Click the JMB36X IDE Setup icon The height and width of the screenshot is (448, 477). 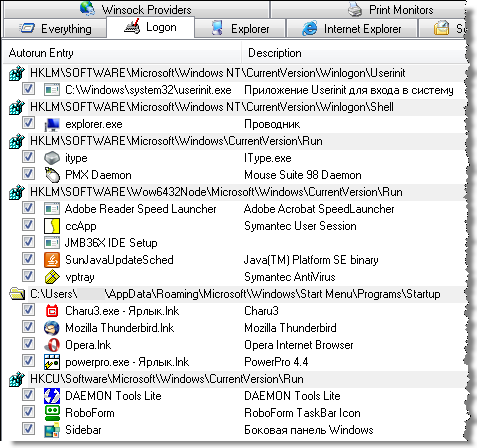pyautogui.click(x=52, y=243)
